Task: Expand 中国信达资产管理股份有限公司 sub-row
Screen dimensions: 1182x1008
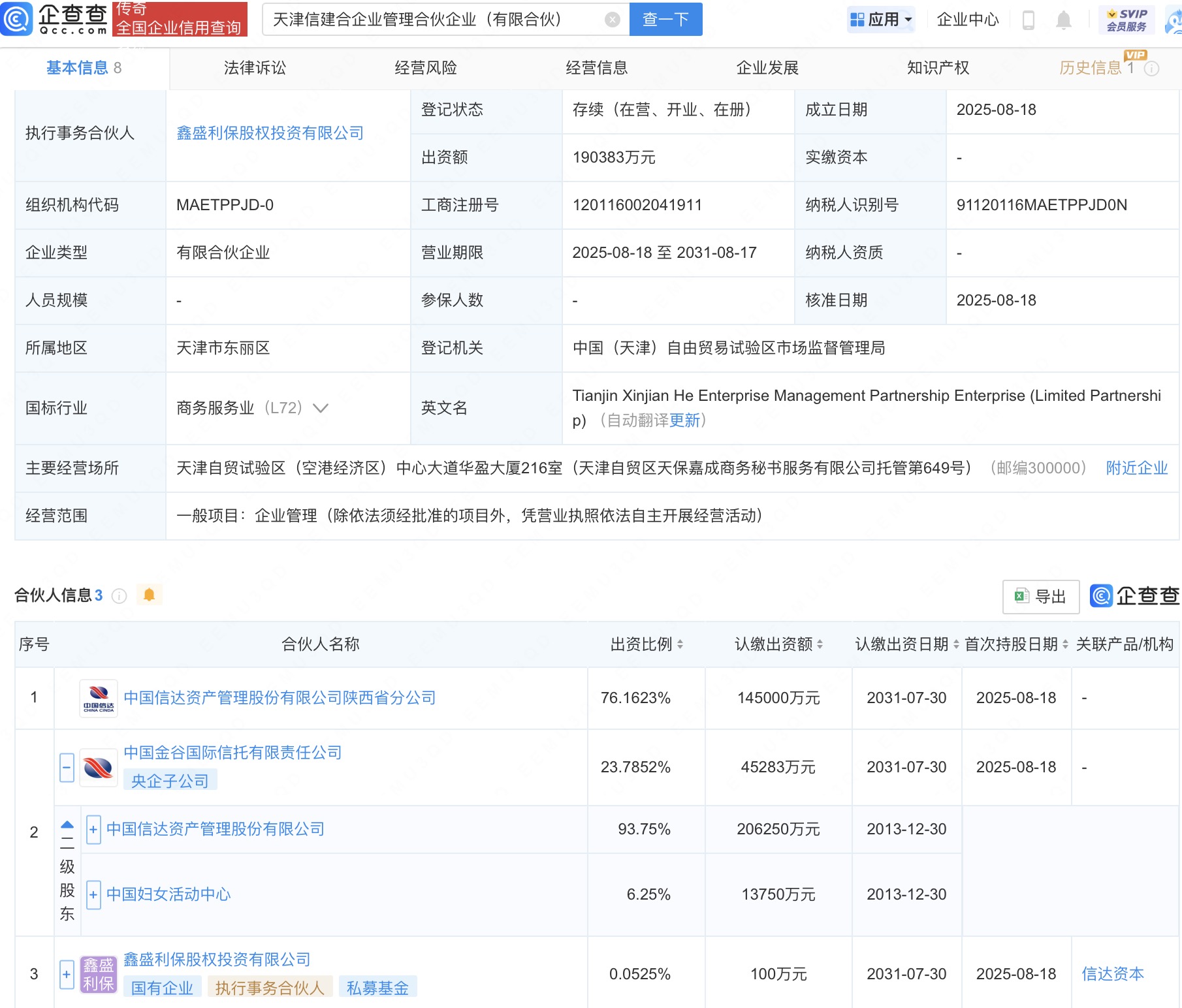Action: pos(93,829)
